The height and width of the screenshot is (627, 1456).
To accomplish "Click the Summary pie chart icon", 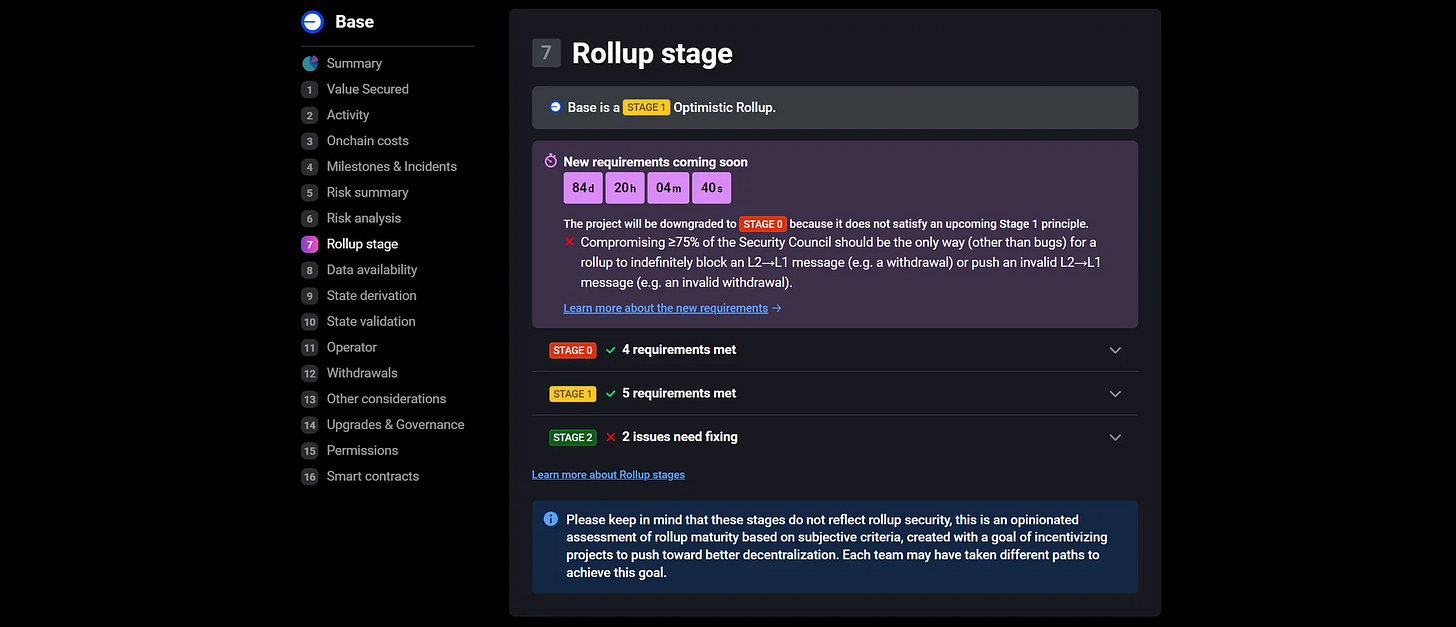I will point(310,63).
